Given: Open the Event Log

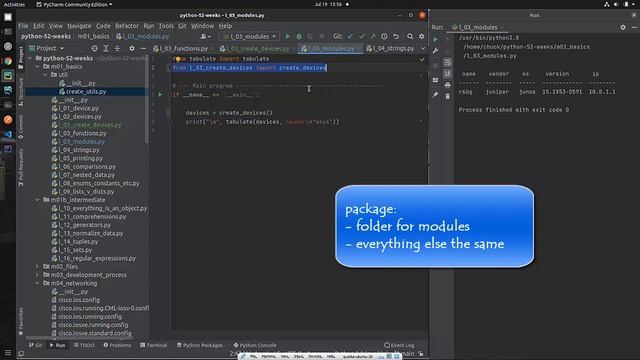Looking at the screenshot, I should click(x=399, y=345).
